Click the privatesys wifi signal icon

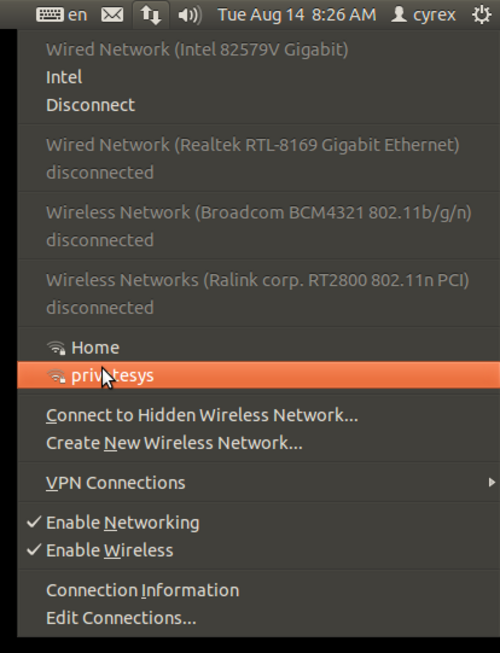tap(56, 376)
